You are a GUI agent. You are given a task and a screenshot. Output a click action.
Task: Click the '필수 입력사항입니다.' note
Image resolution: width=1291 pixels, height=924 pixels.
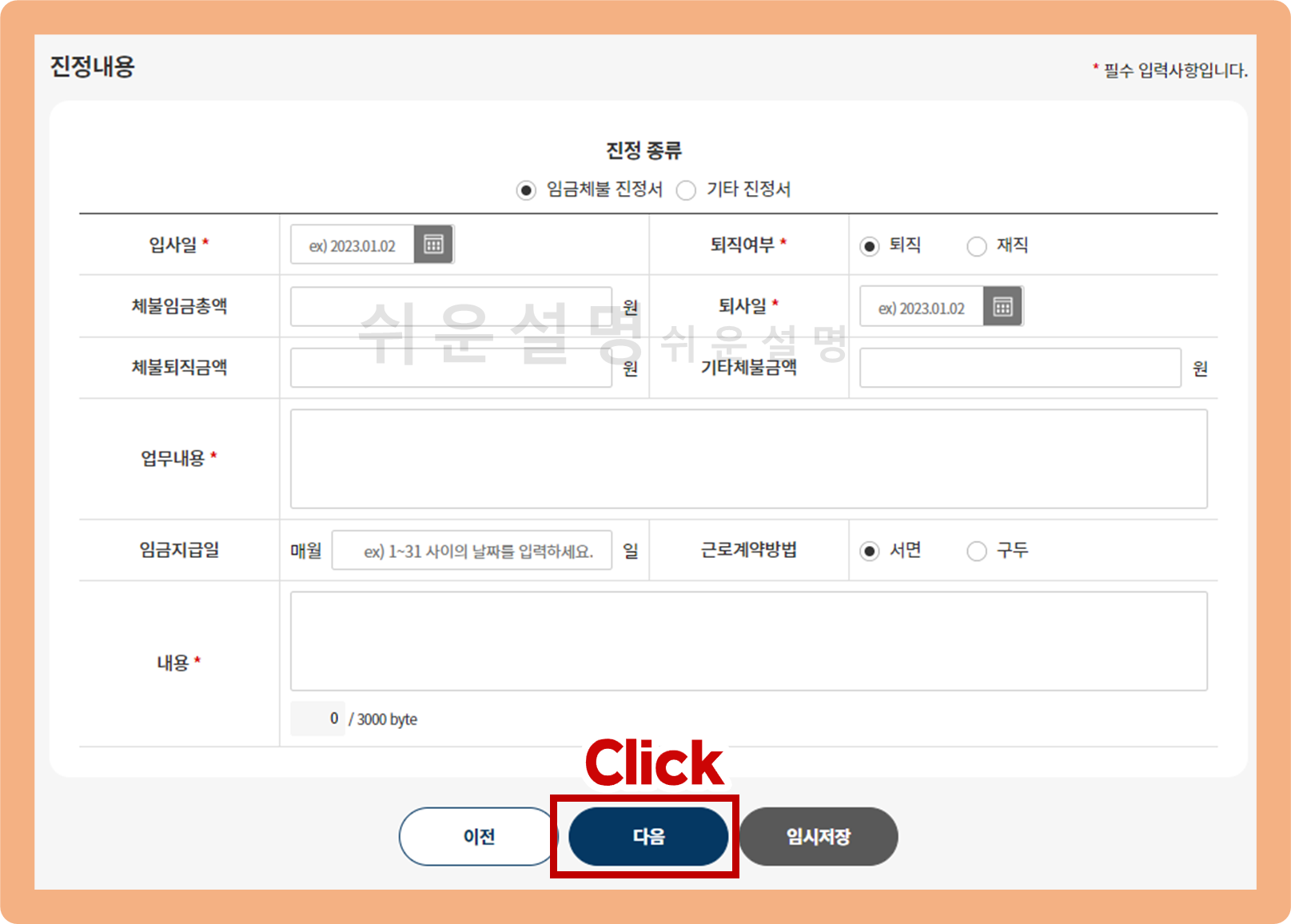click(1176, 70)
